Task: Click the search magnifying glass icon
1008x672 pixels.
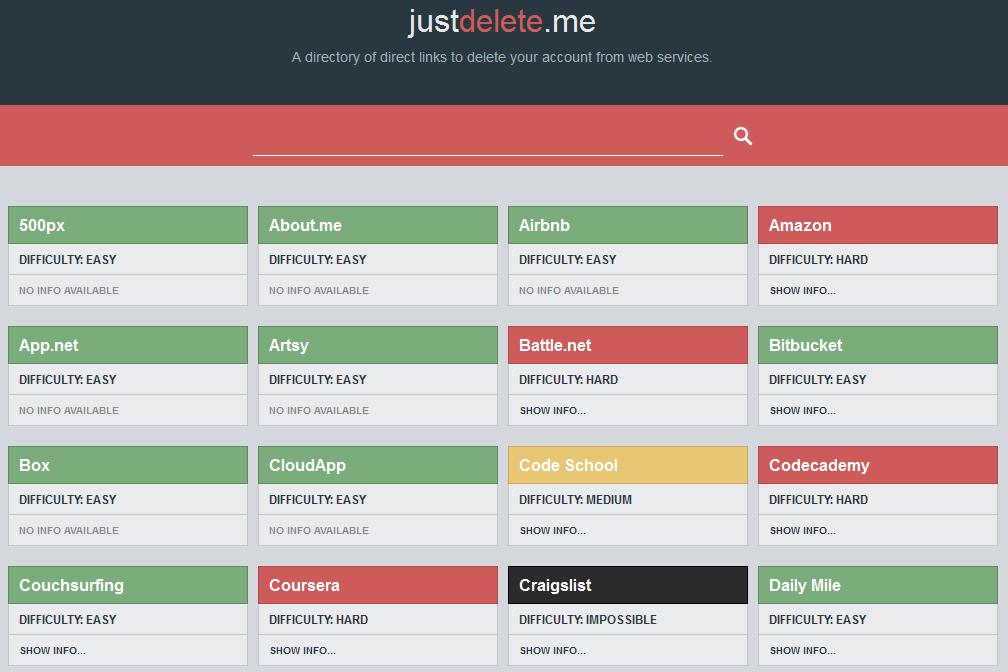Action: 743,135
